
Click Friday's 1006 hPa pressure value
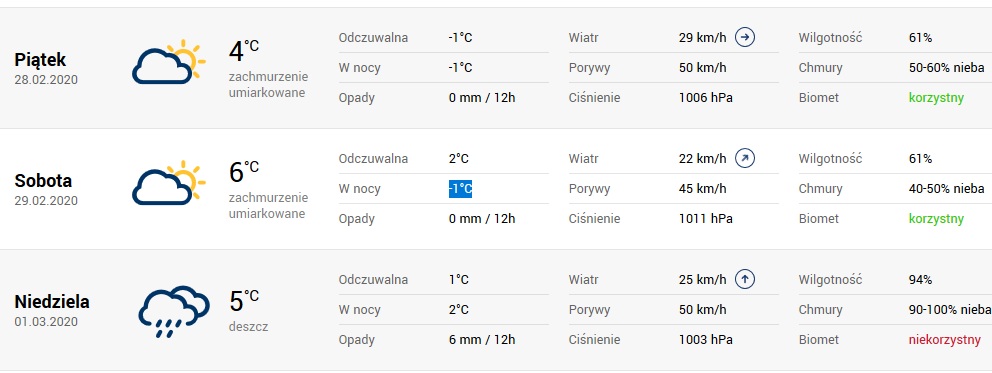[x=705, y=98]
